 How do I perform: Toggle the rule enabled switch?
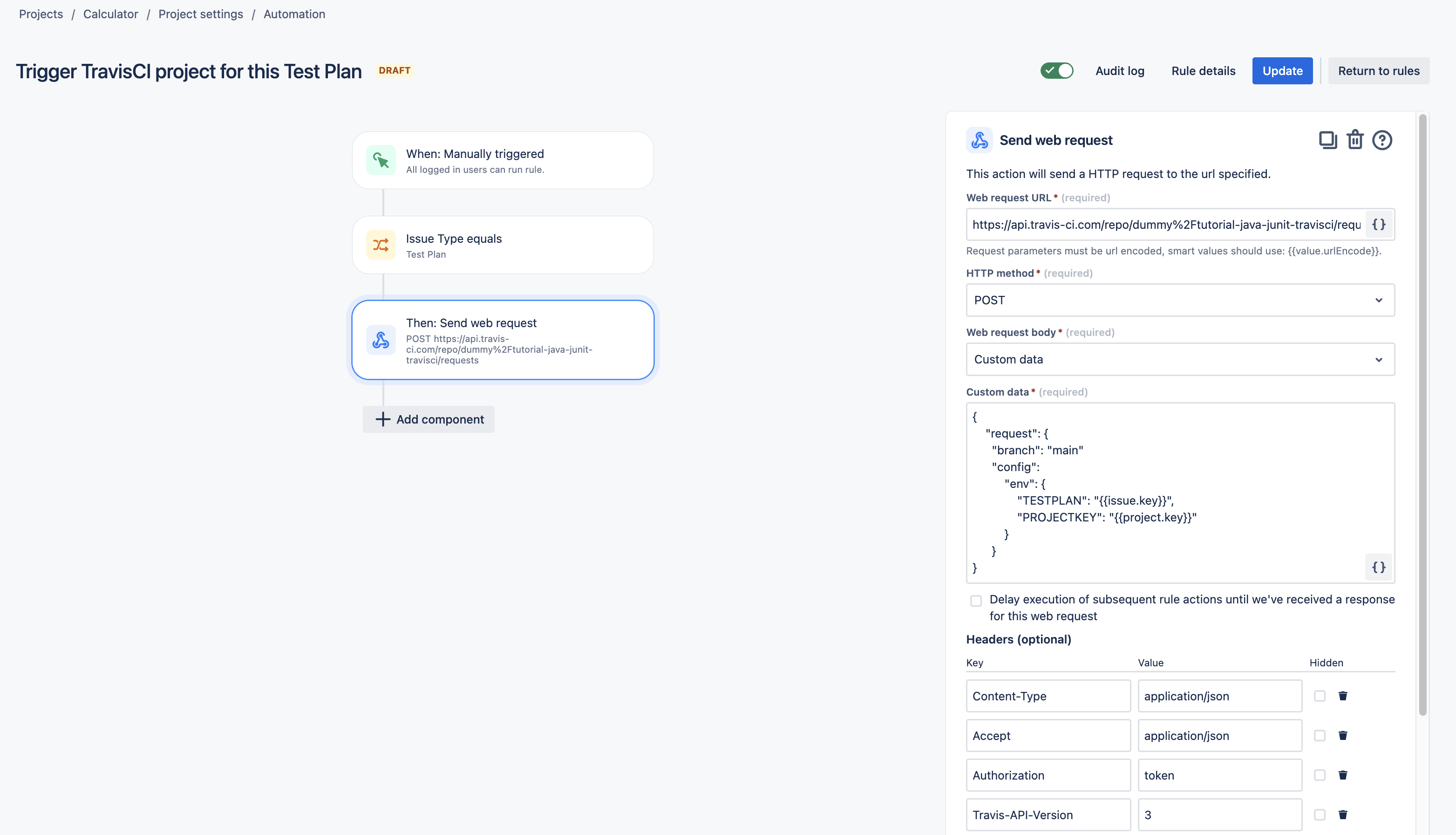point(1056,70)
